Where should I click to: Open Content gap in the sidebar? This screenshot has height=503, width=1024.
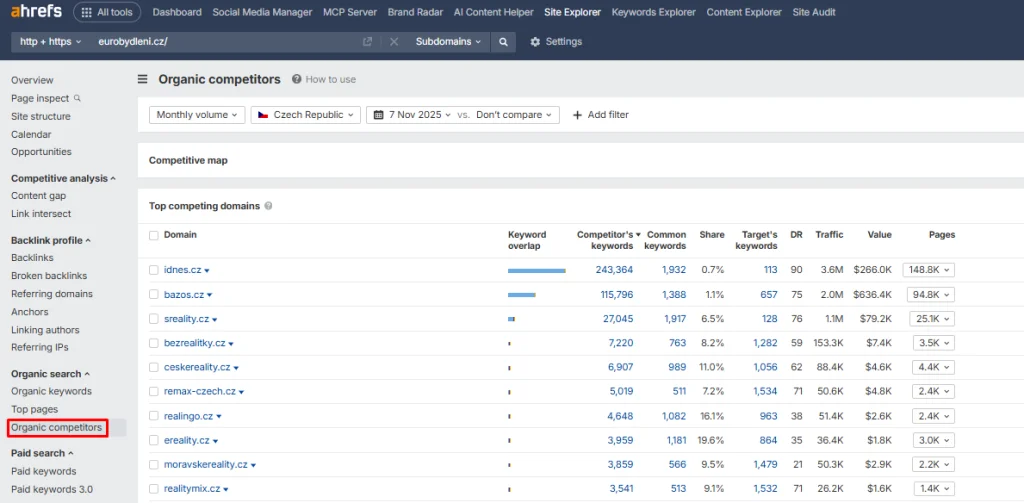(39, 195)
